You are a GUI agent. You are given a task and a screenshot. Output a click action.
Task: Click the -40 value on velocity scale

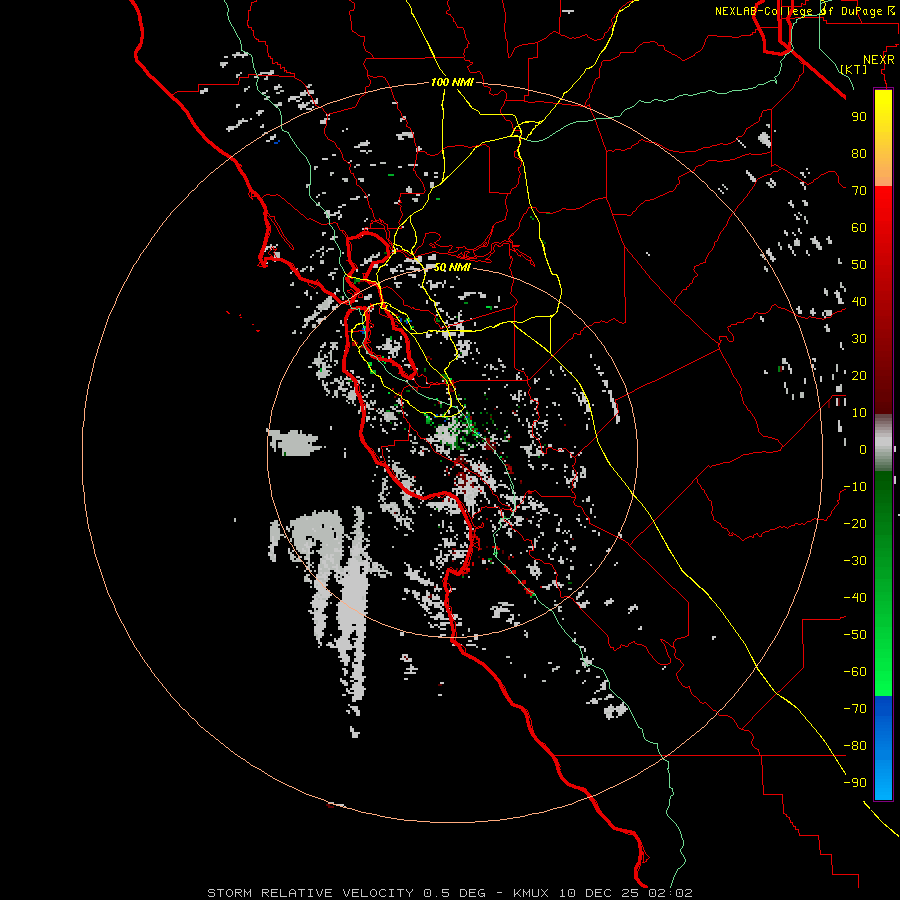pos(855,598)
